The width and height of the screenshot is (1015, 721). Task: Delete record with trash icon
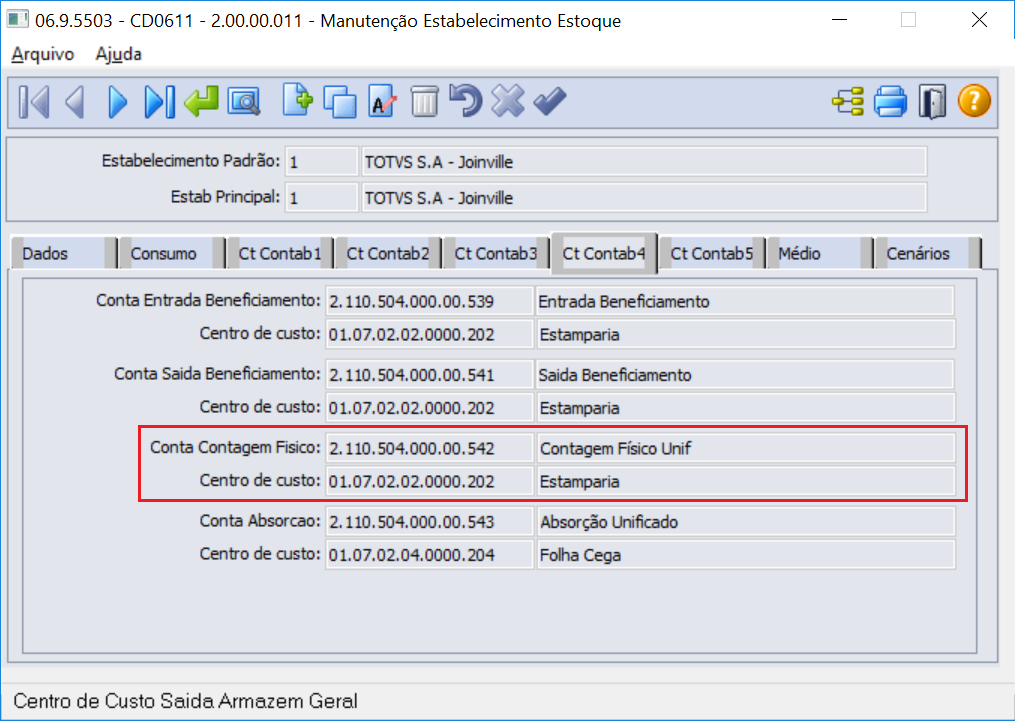[x=425, y=102]
